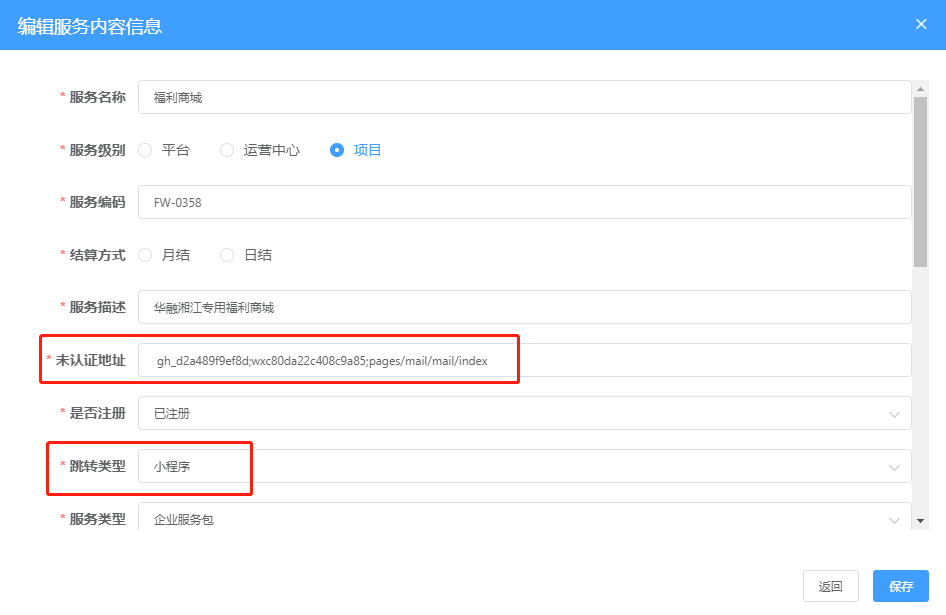This screenshot has height=615, width=946.
Task: Click the 保存 button
Action: 900,586
